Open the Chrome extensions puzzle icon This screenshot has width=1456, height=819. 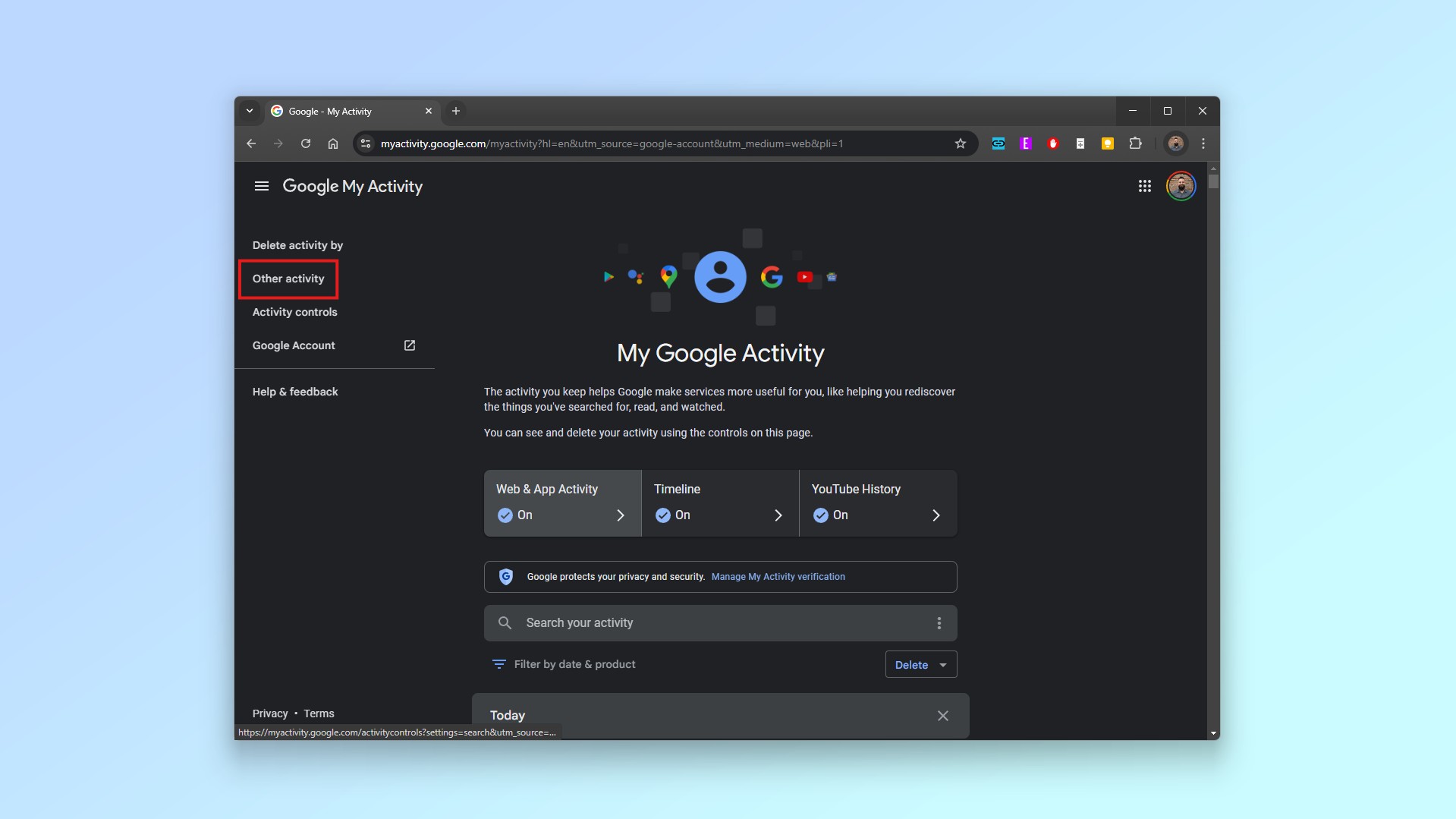tap(1135, 143)
